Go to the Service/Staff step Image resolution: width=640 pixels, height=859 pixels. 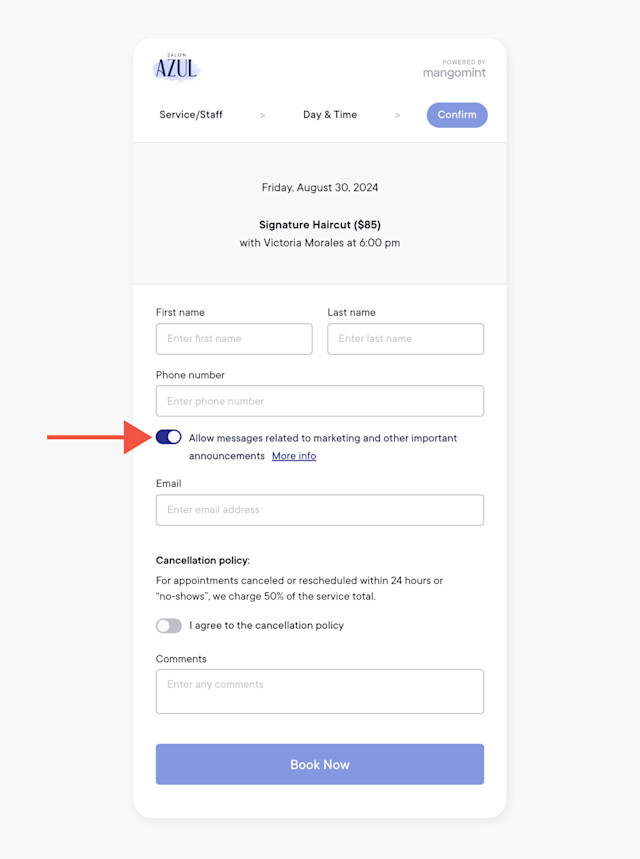(191, 114)
